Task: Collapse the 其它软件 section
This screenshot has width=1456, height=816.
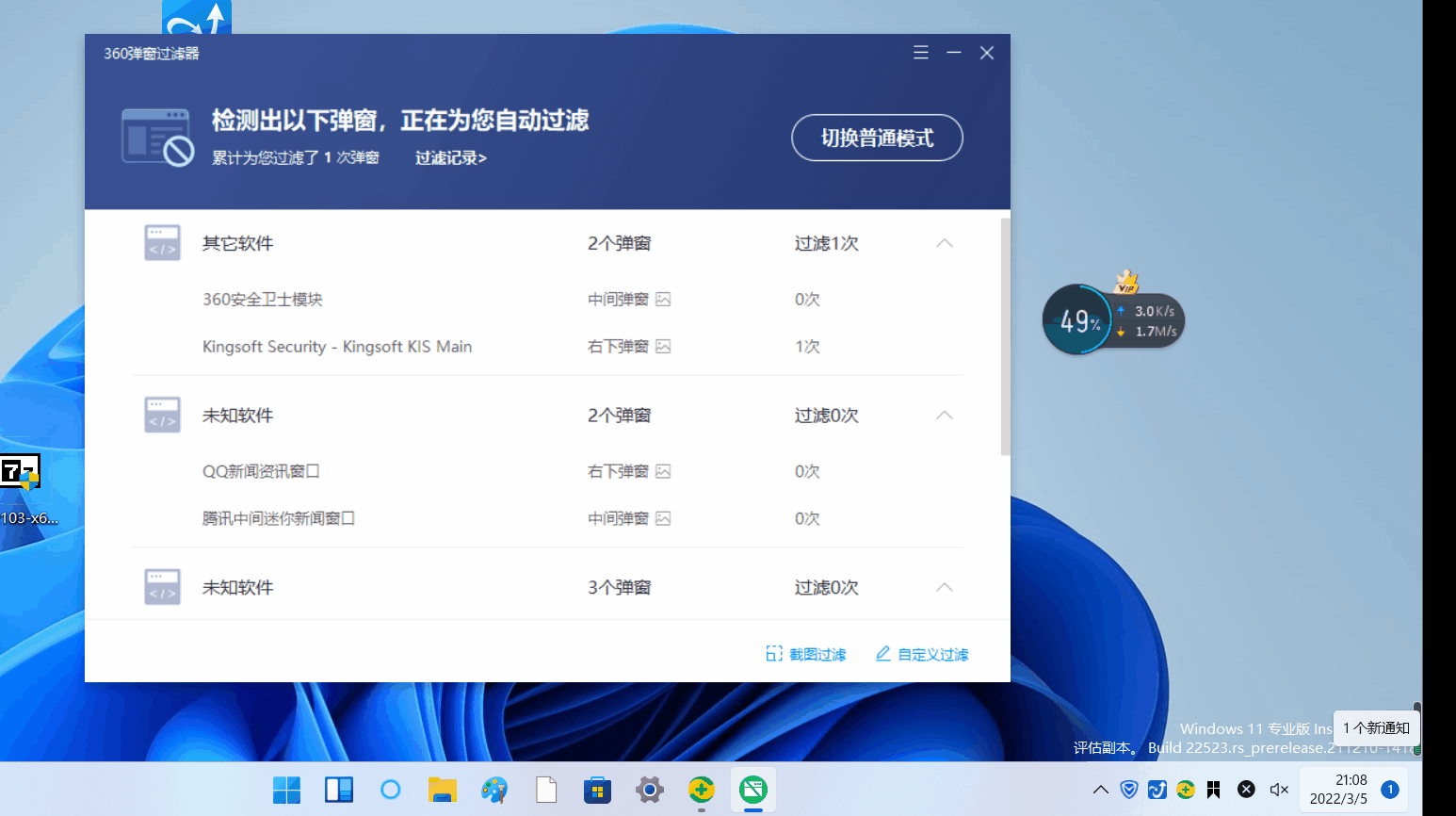Action: (944, 242)
